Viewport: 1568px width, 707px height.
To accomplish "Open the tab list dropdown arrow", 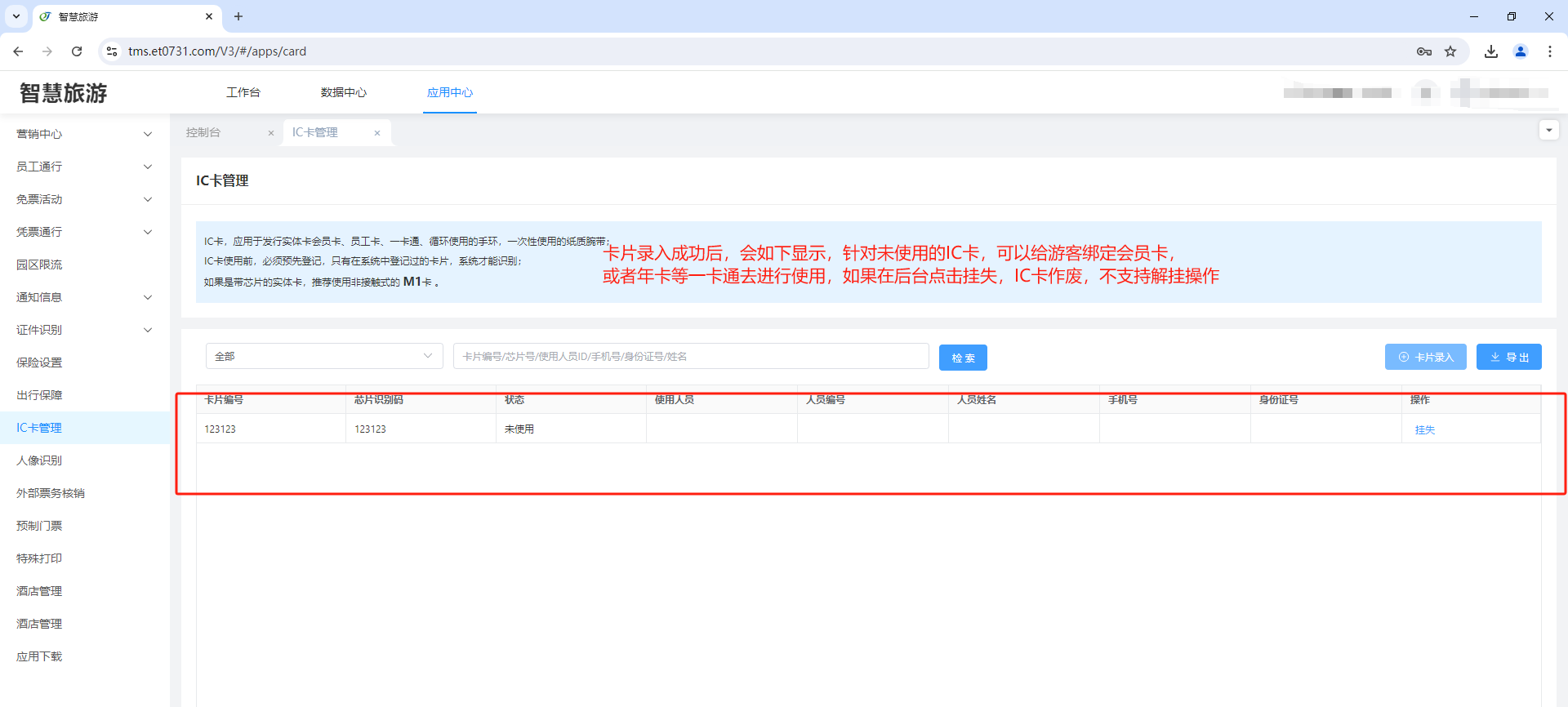I will click(1548, 131).
